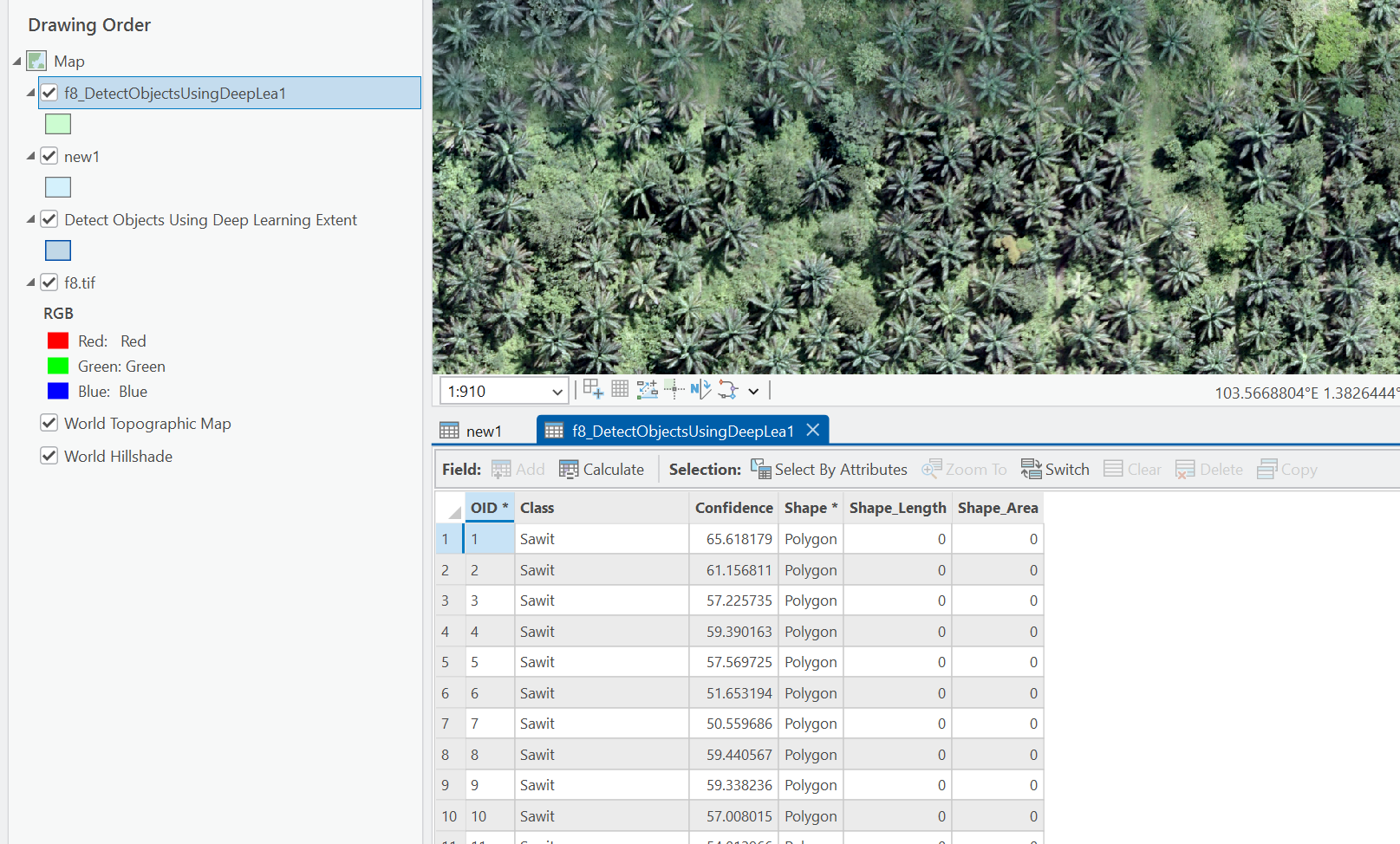Image resolution: width=1400 pixels, height=844 pixels.
Task: Open the 1:910 scale dropdown
Action: pyautogui.click(x=557, y=392)
